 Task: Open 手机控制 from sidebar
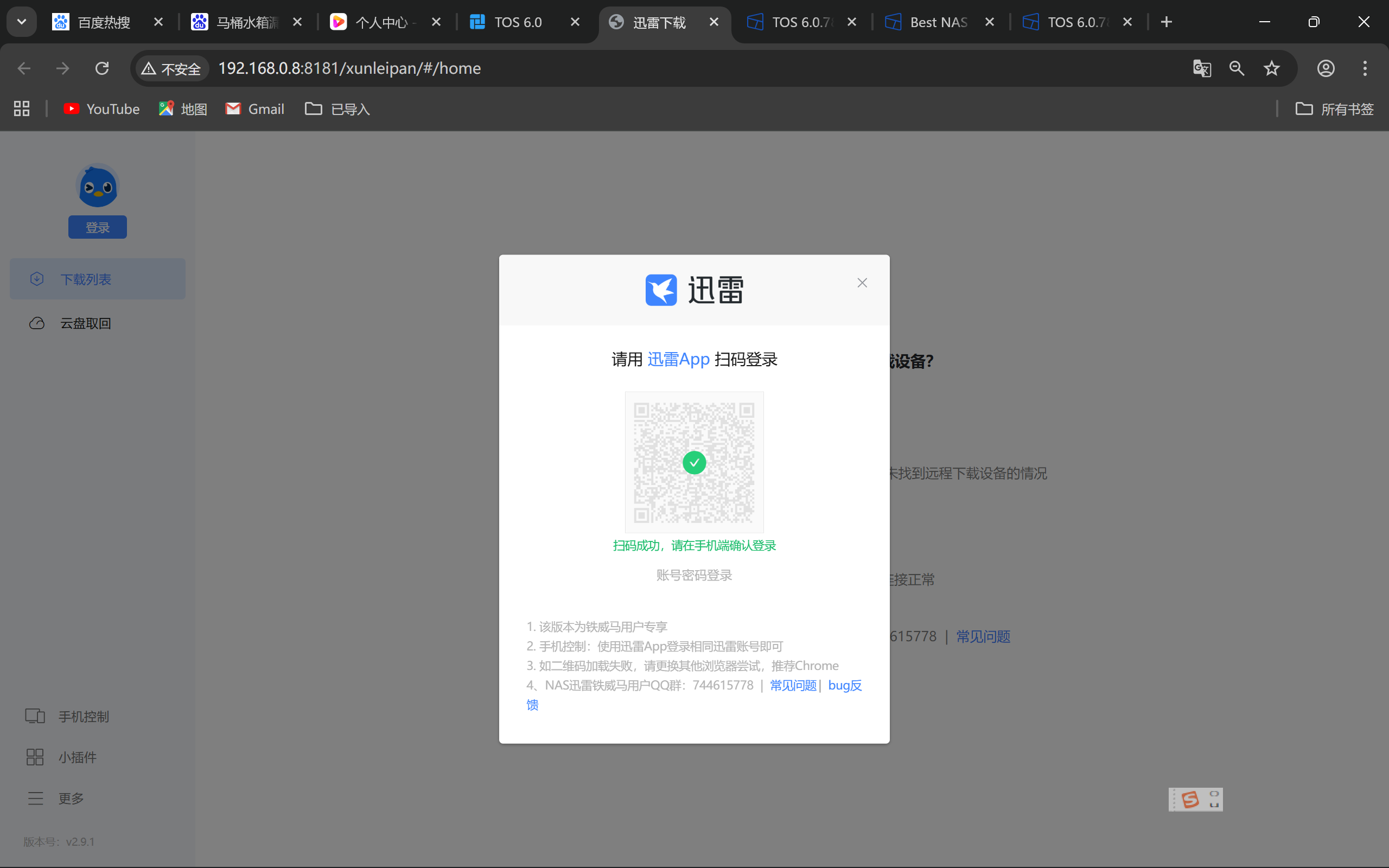pyautogui.click(x=83, y=717)
